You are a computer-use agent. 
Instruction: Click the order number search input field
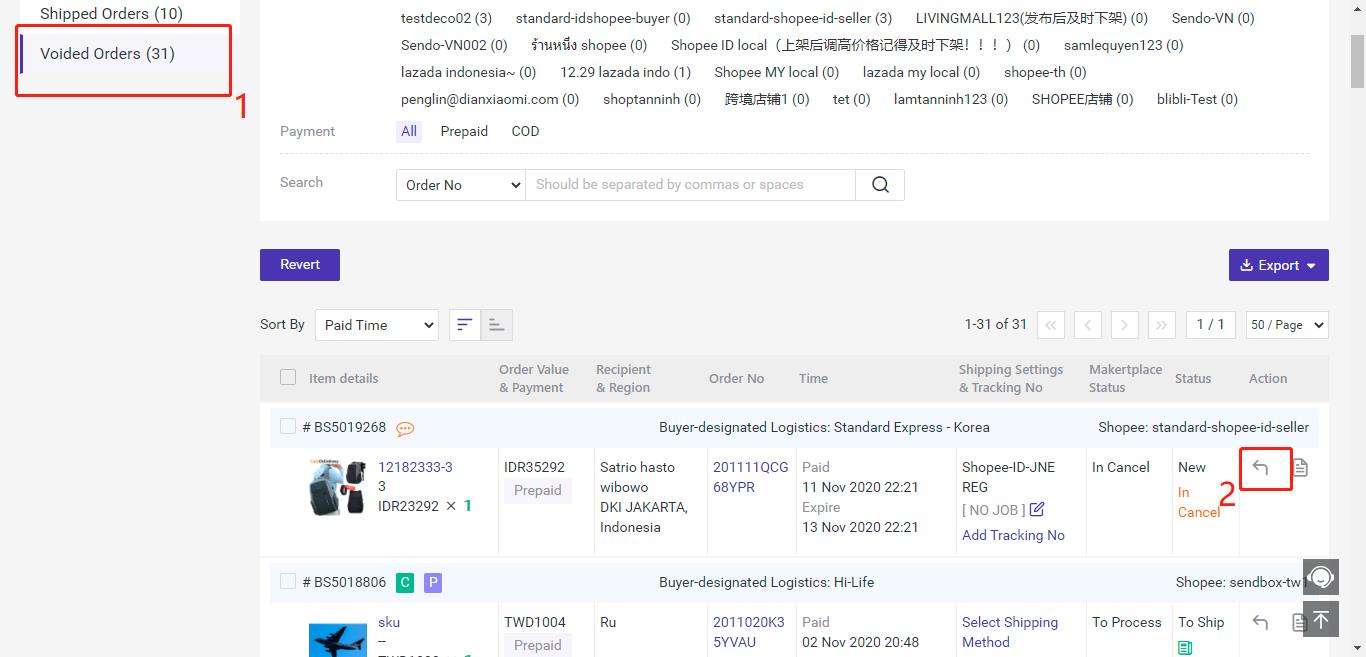tap(690, 185)
